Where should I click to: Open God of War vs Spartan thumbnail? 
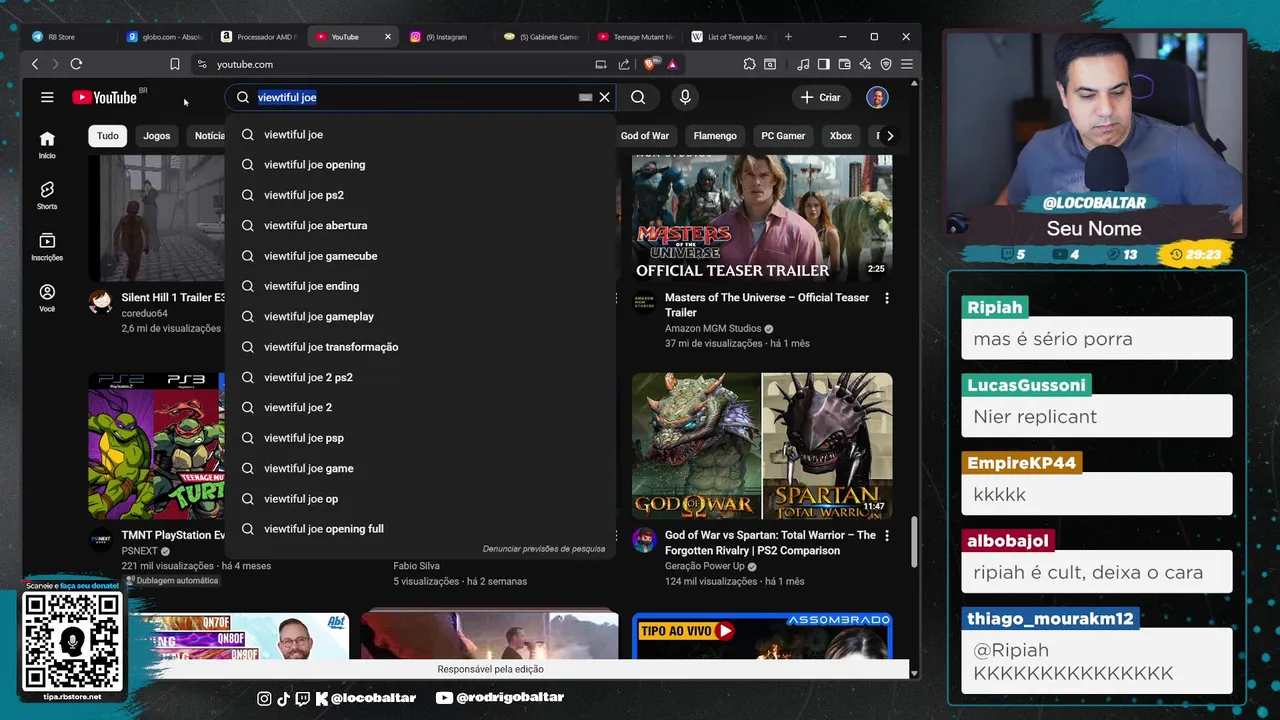[762, 446]
